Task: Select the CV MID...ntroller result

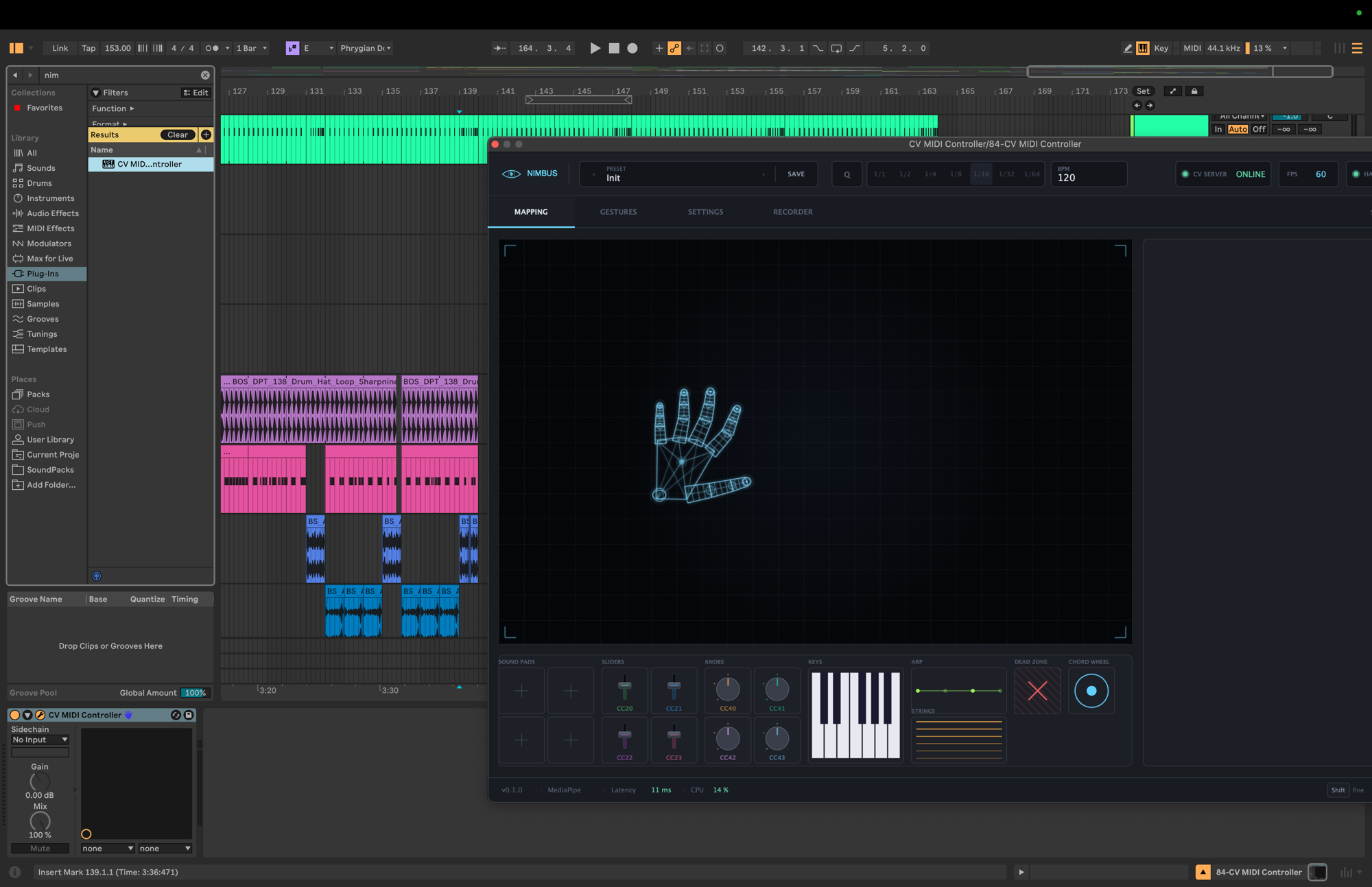Action: (150, 164)
